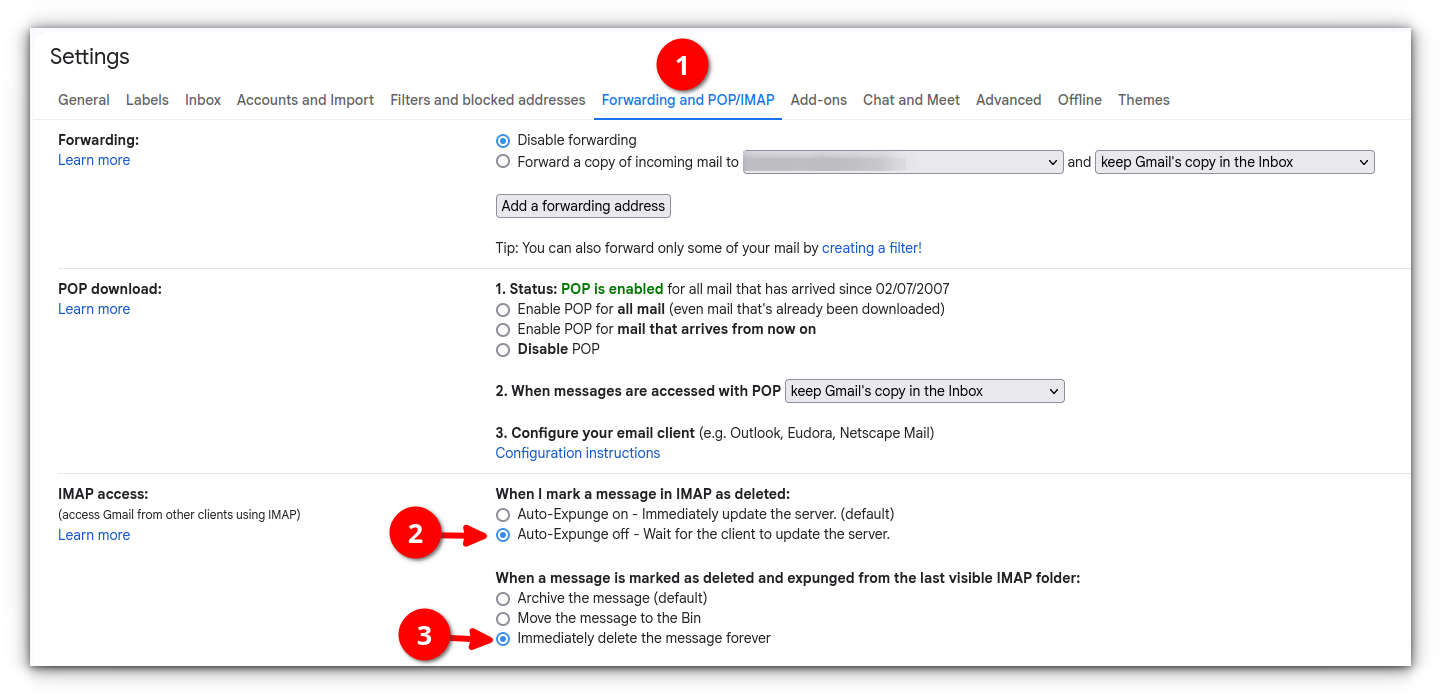Go to Accounts and Import tab
Image resolution: width=1441 pixels, height=698 pixels.
tap(305, 100)
